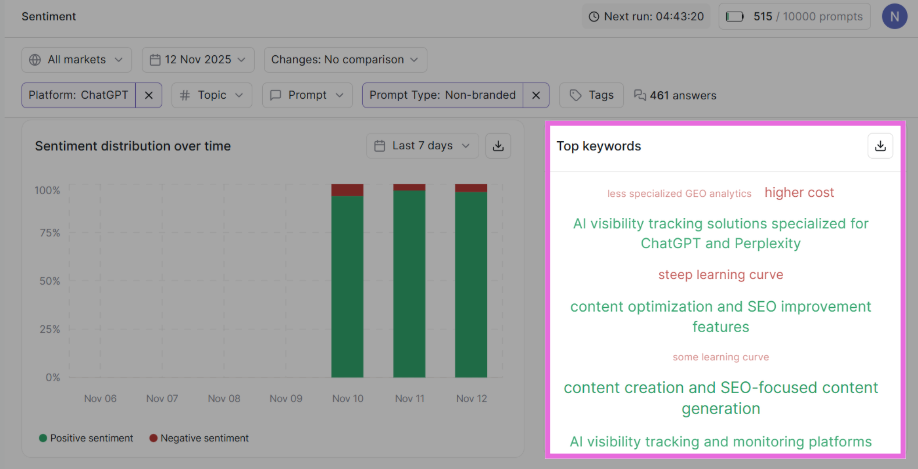Click the Nov 10 red negative segment
Image resolution: width=918 pixels, height=469 pixels.
(x=347, y=190)
